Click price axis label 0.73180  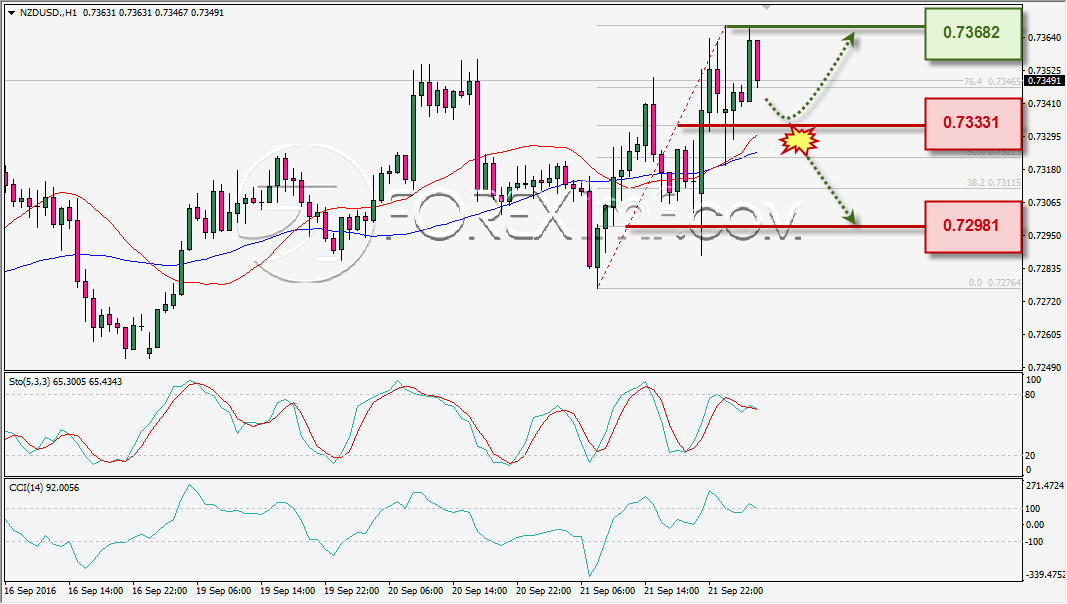coord(1044,169)
